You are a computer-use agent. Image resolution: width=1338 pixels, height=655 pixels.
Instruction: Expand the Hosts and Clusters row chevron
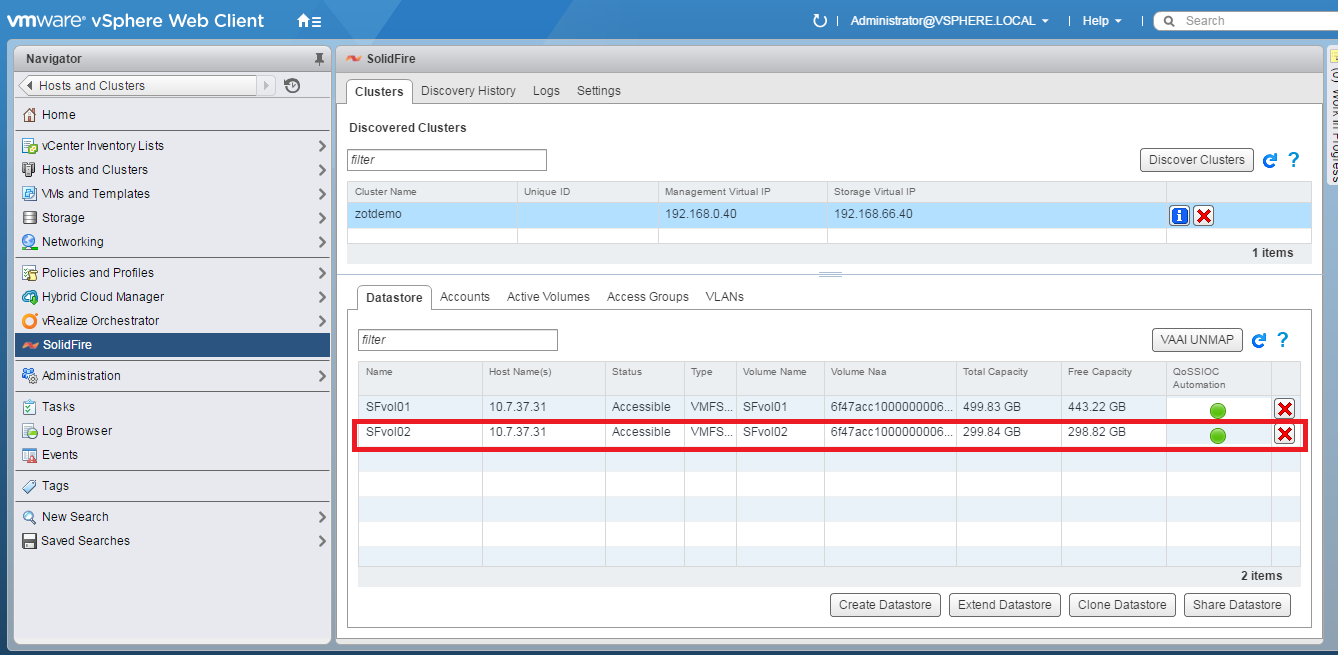(x=322, y=170)
